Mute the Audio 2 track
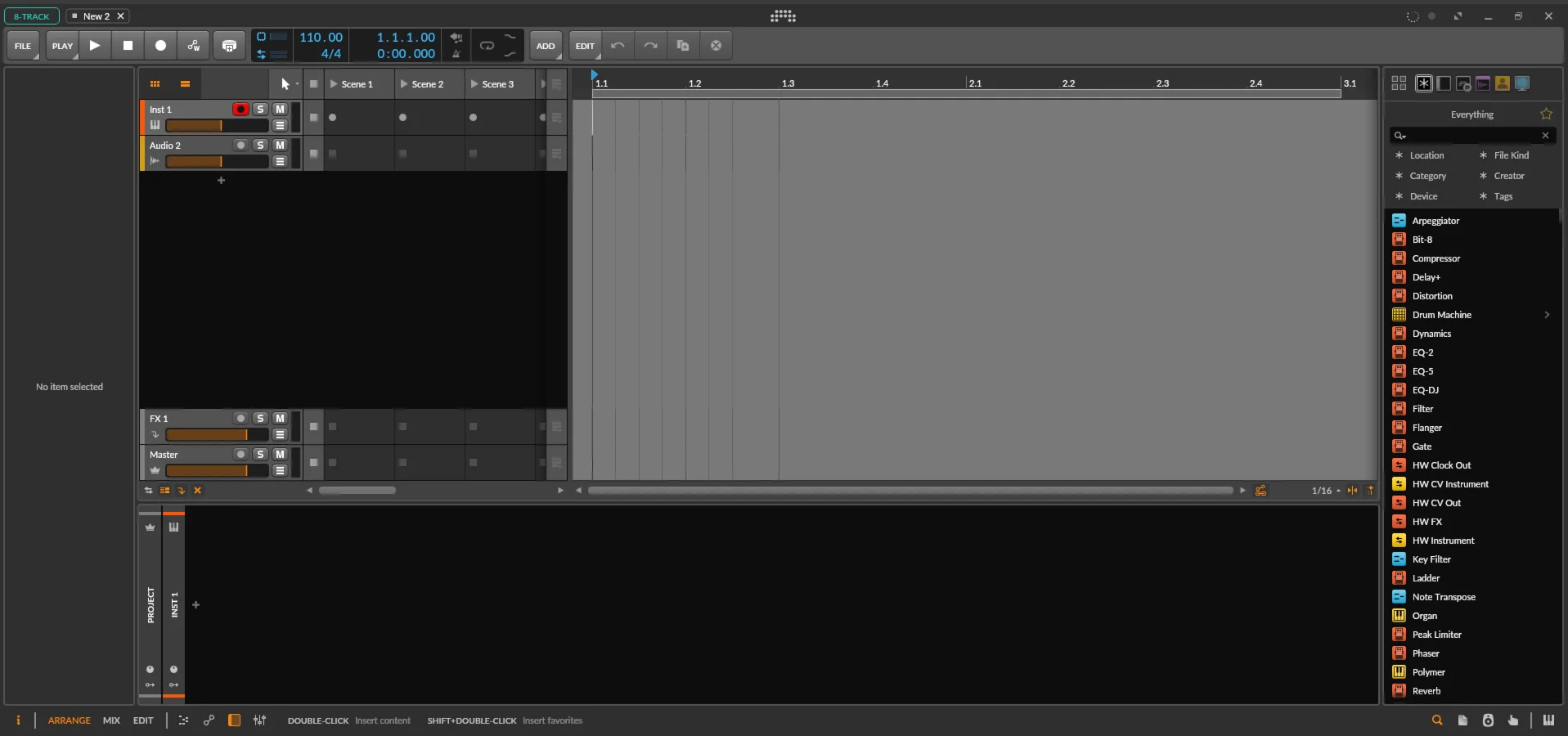 280,145
